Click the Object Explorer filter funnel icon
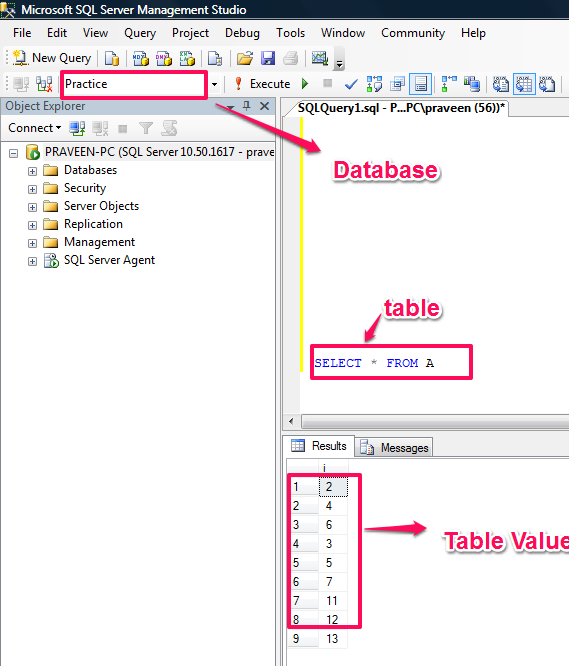The image size is (569, 666). 146,128
